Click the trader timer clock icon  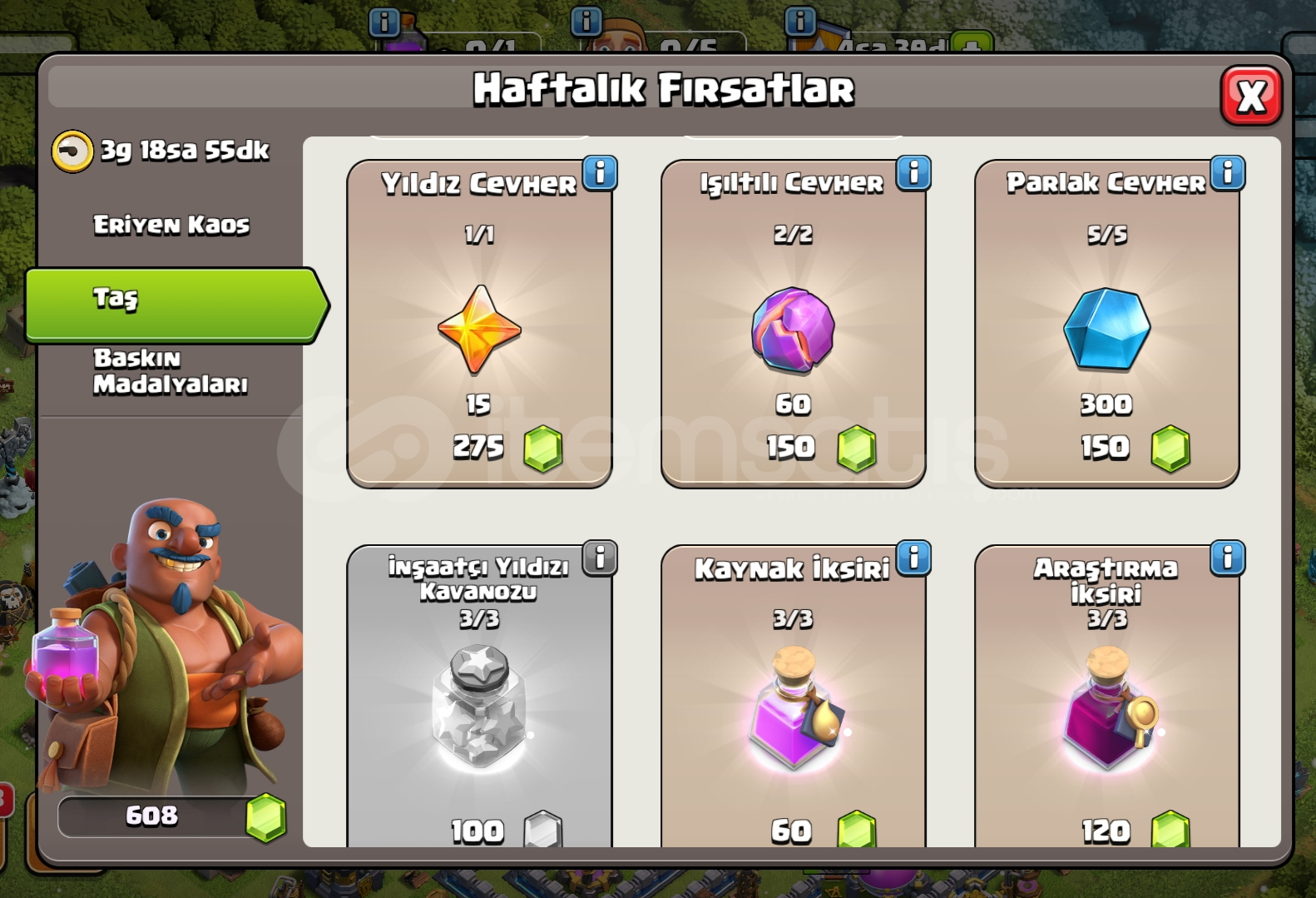[x=72, y=151]
